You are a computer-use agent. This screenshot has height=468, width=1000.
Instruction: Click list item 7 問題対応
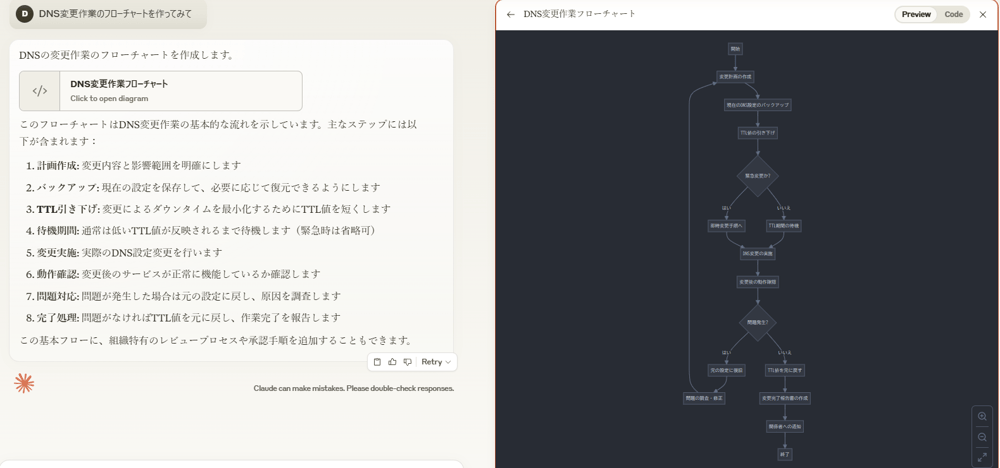[x=183, y=296]
